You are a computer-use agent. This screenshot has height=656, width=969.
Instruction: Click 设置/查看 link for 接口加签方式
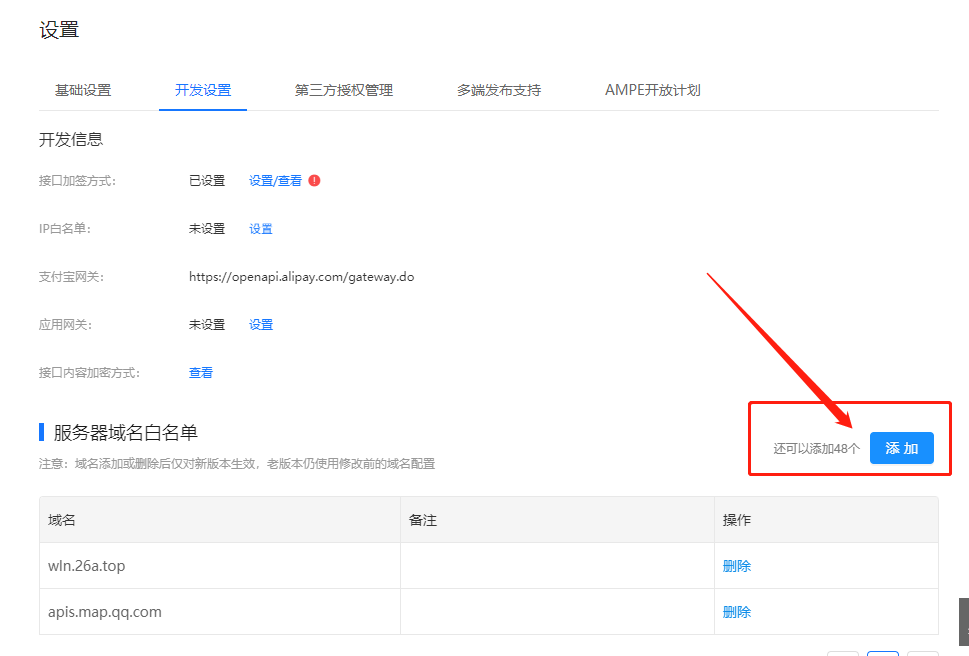[x=275, y=181]
